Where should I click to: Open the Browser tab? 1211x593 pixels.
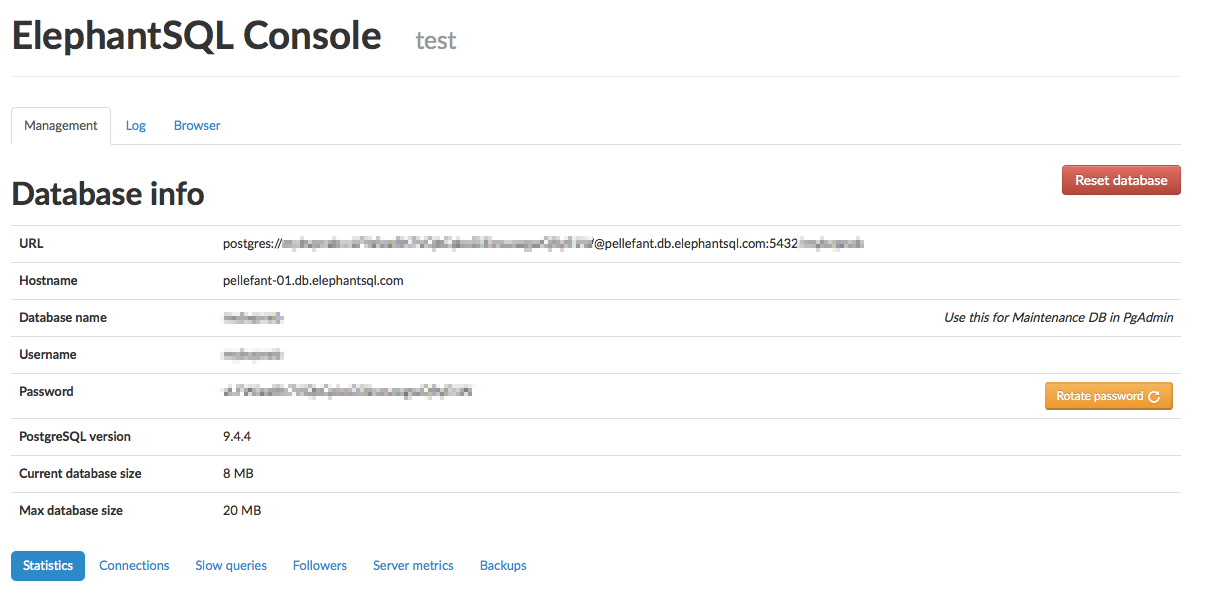coord(196,125)
